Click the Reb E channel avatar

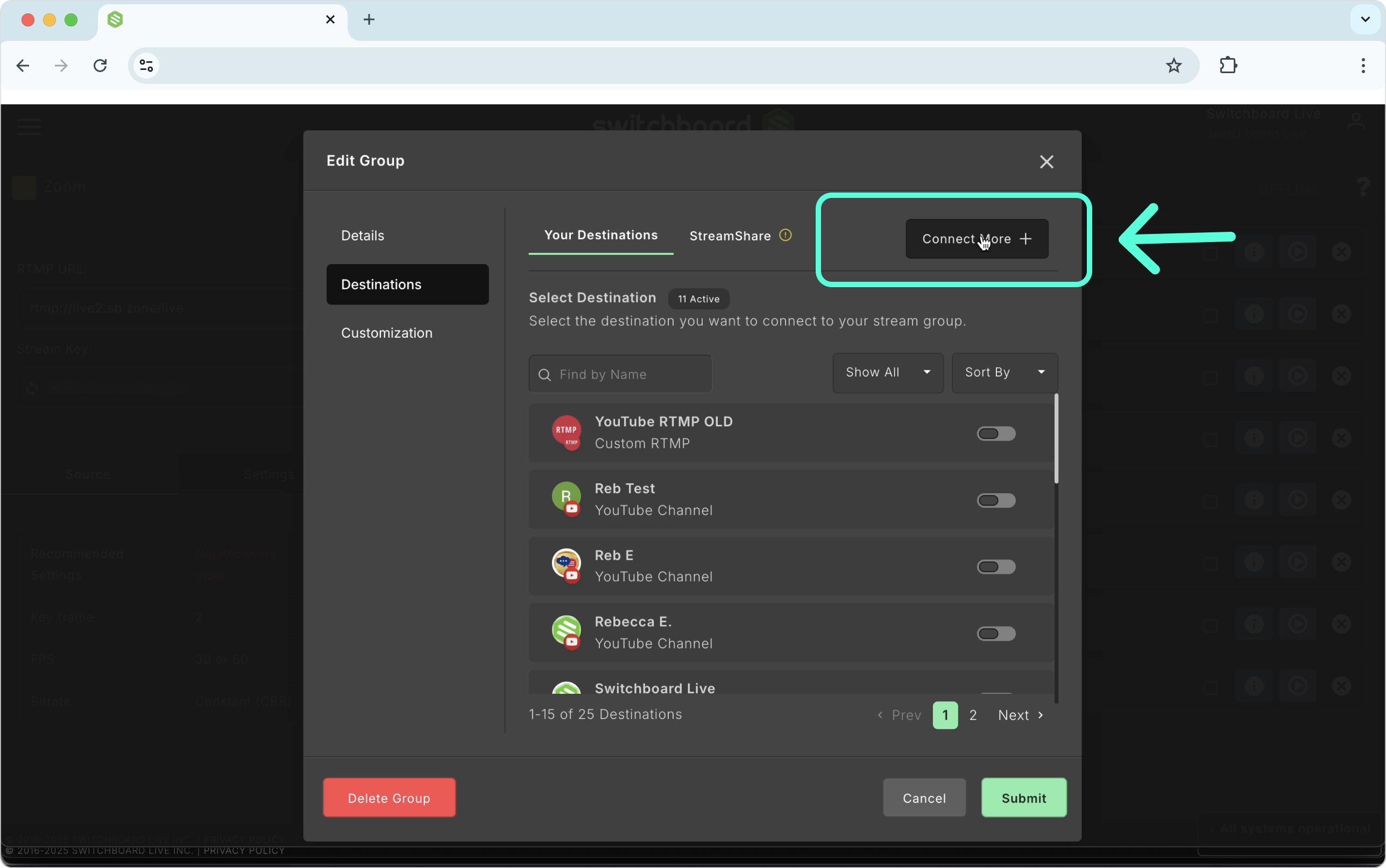pos(566,565)
